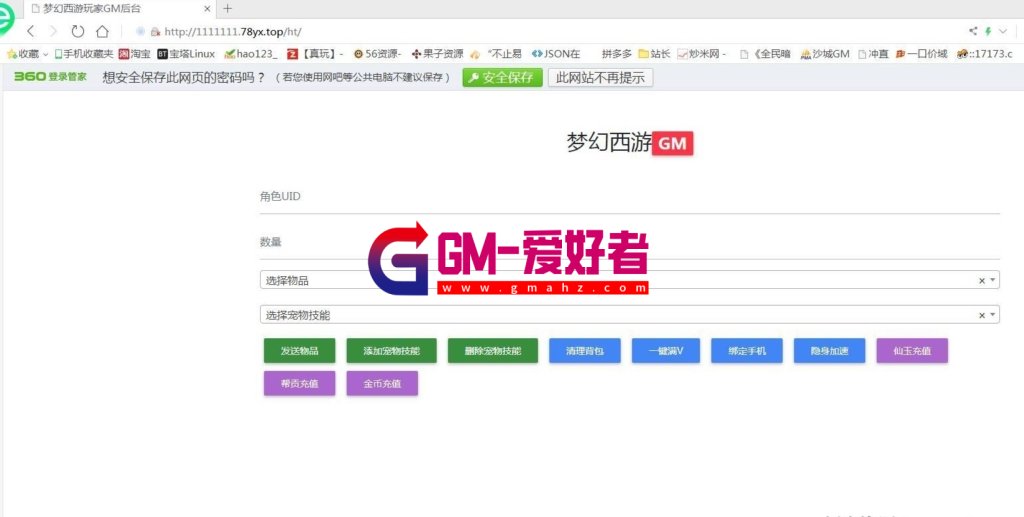Open the 一口价域 bookmark
Image resolution: width=1024 pixels, height=517 pixels.
click(921, 54)
